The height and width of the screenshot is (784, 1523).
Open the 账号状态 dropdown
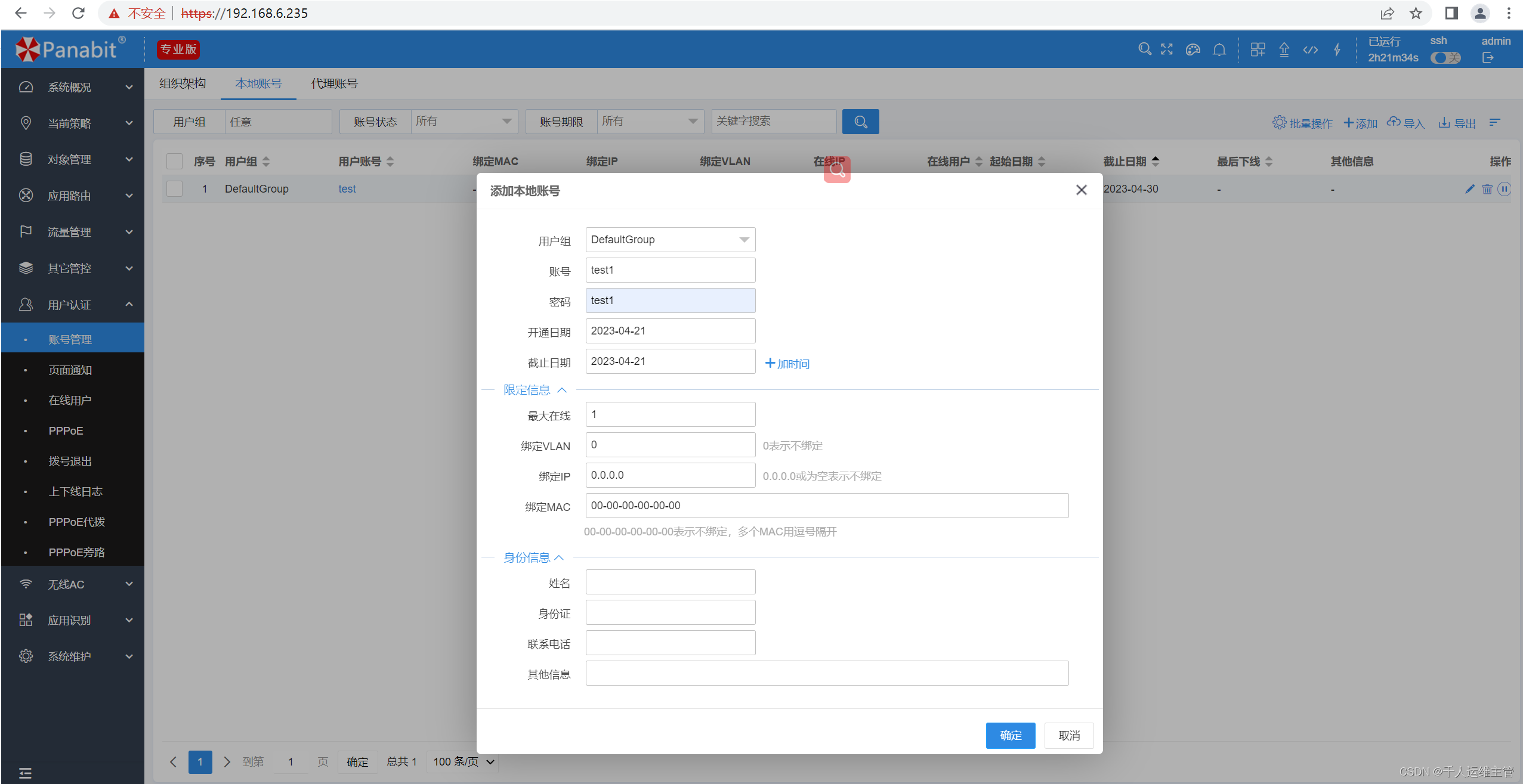[x=464, y=122]
